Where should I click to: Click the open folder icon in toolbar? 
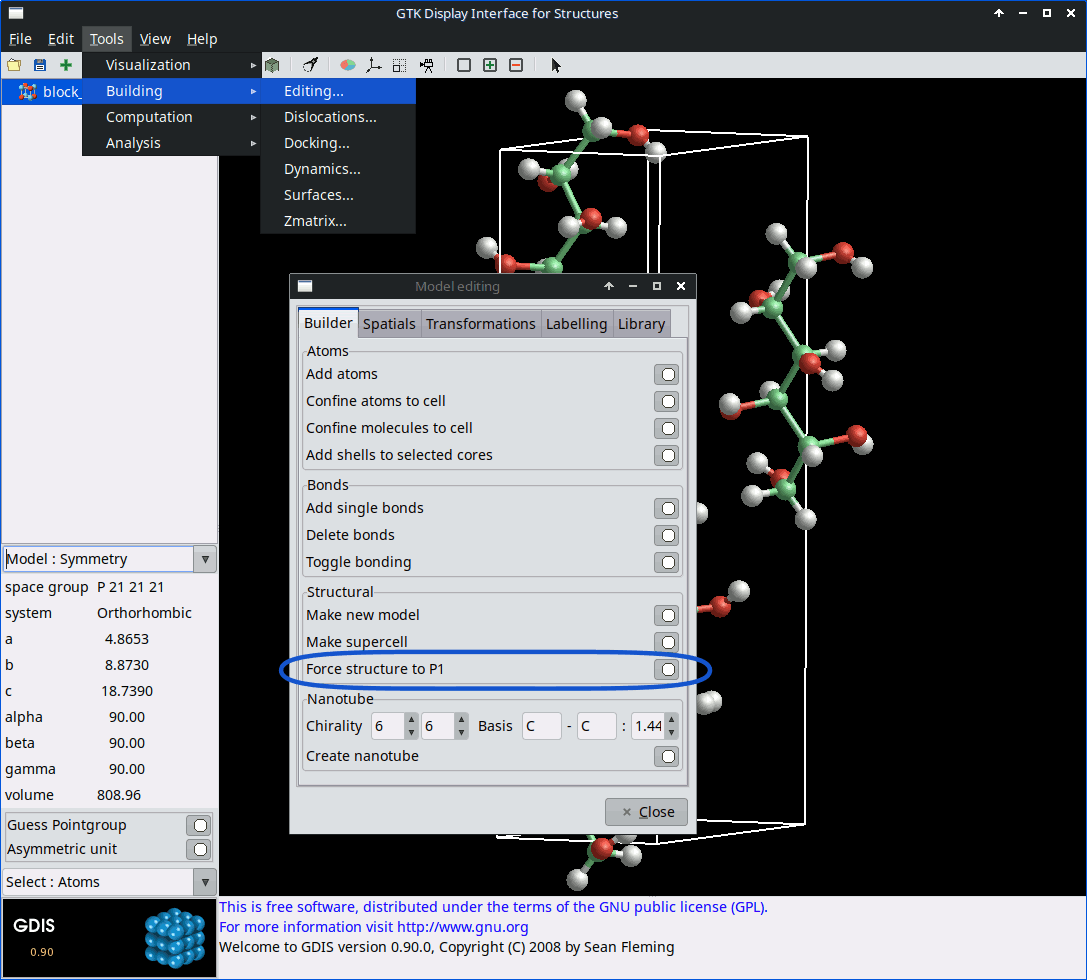[14, 65]
